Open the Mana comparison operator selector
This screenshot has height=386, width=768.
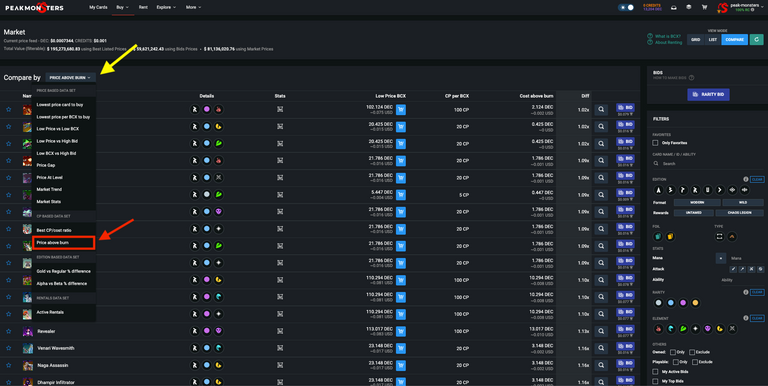(x=720, y=258)
